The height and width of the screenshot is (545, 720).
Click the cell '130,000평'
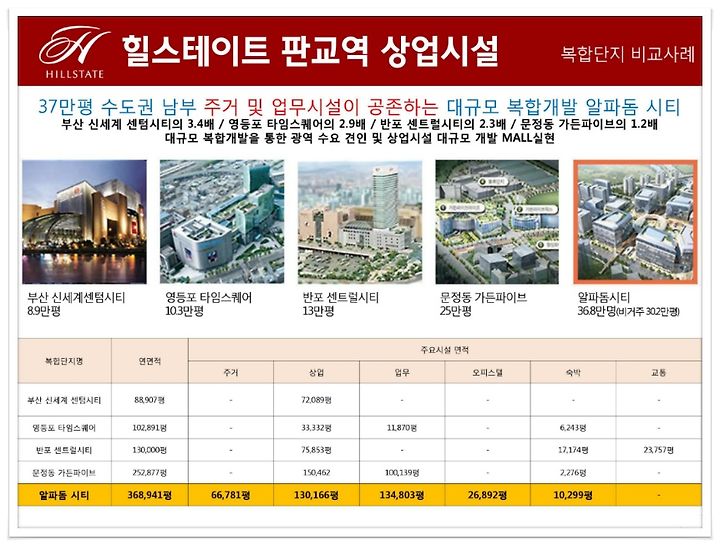[150, 450]
